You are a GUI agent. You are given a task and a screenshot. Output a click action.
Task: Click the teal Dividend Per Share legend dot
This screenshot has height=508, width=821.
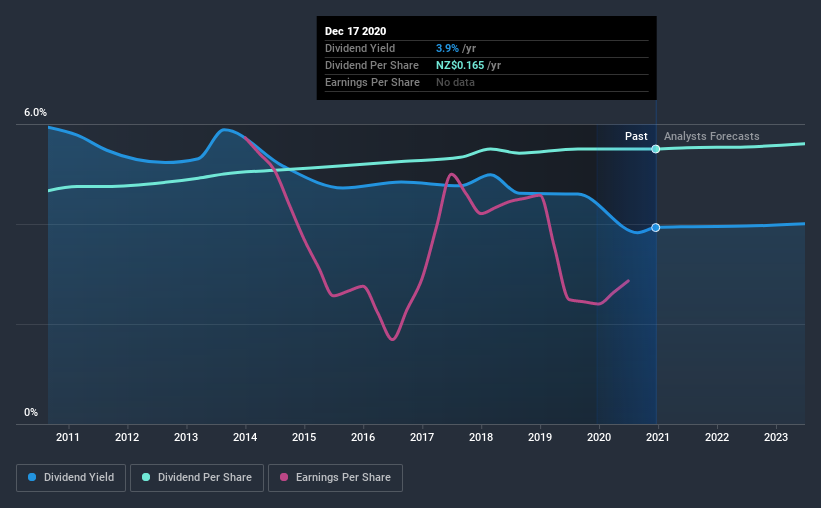(146, 477)
